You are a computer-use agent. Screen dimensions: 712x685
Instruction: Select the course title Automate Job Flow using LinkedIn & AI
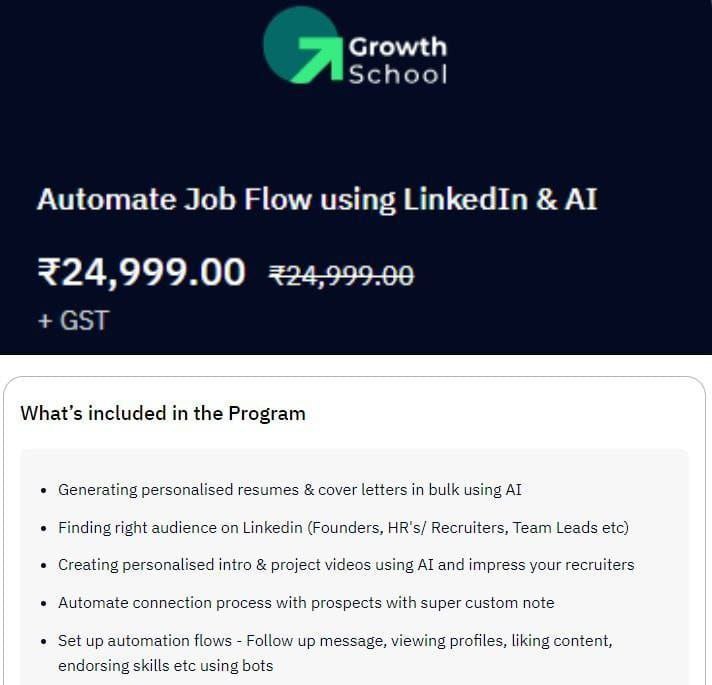tap(317, 199)
